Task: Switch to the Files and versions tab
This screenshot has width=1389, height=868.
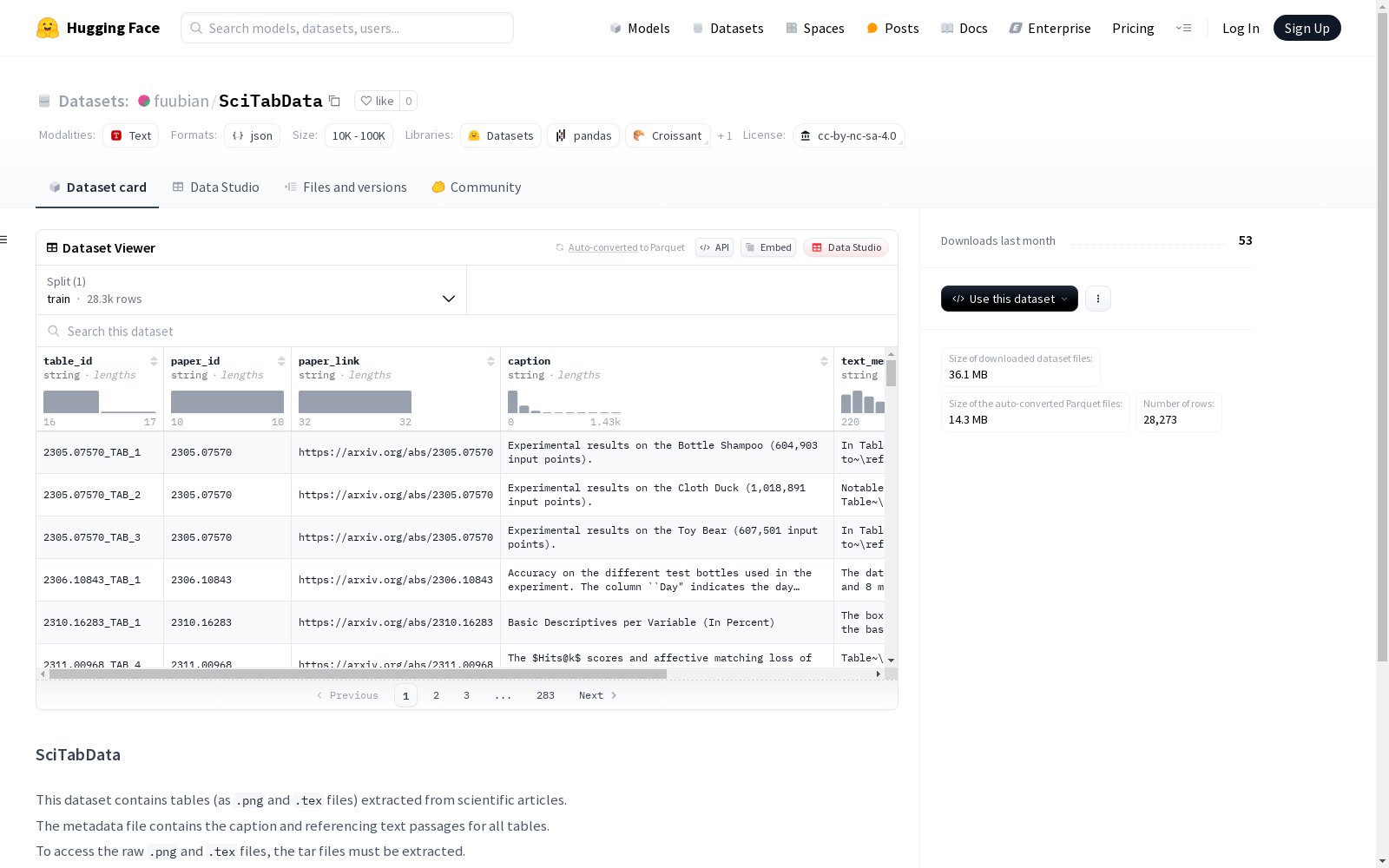Action: tap(346, 187)
